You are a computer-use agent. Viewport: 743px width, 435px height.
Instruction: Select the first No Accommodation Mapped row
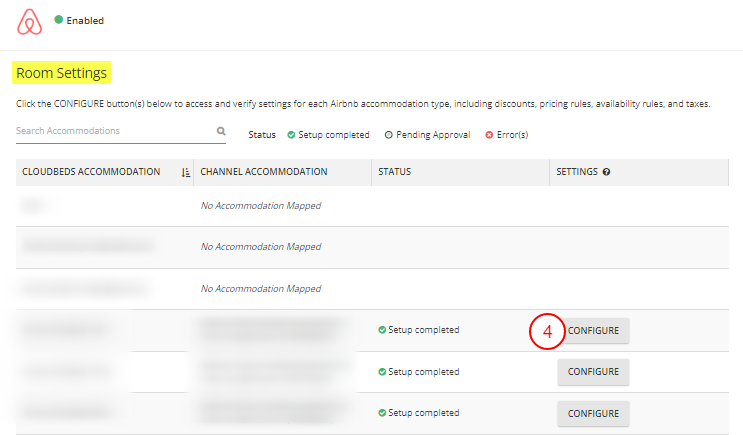pyautogui.click(x=261, y=205)
